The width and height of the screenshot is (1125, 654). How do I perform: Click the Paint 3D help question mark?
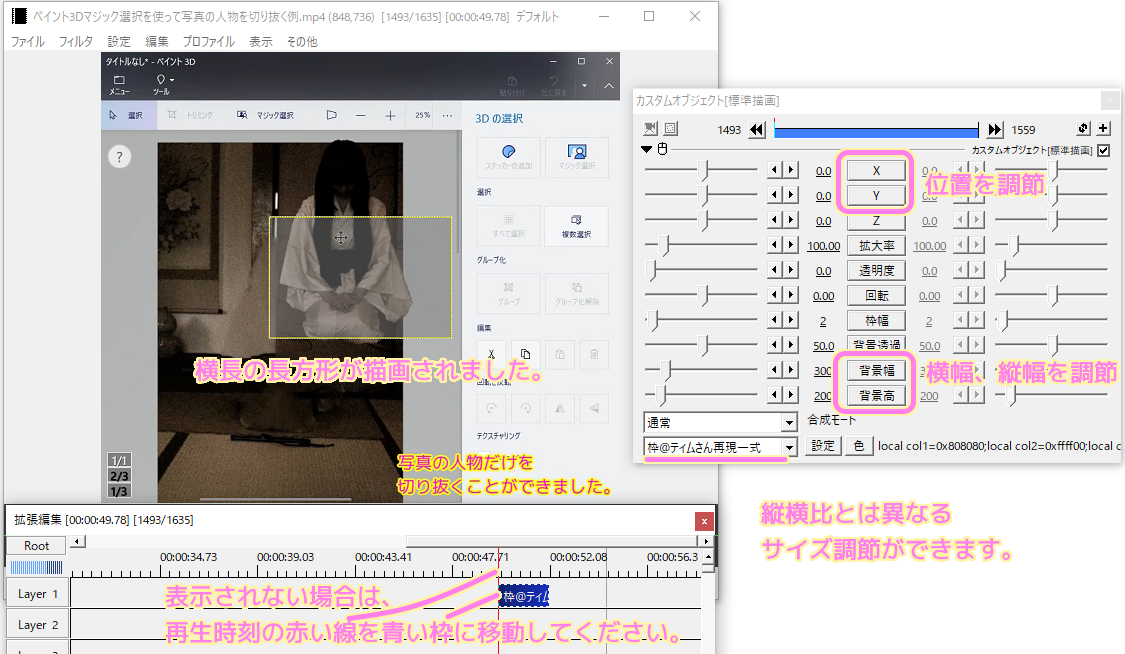[120, 157]
